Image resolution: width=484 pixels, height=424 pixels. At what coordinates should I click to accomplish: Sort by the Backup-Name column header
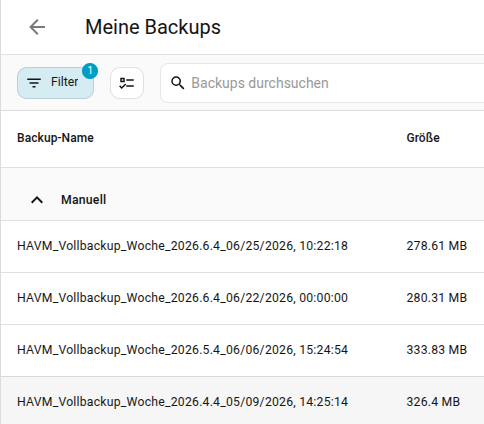(x=55, y=138)
